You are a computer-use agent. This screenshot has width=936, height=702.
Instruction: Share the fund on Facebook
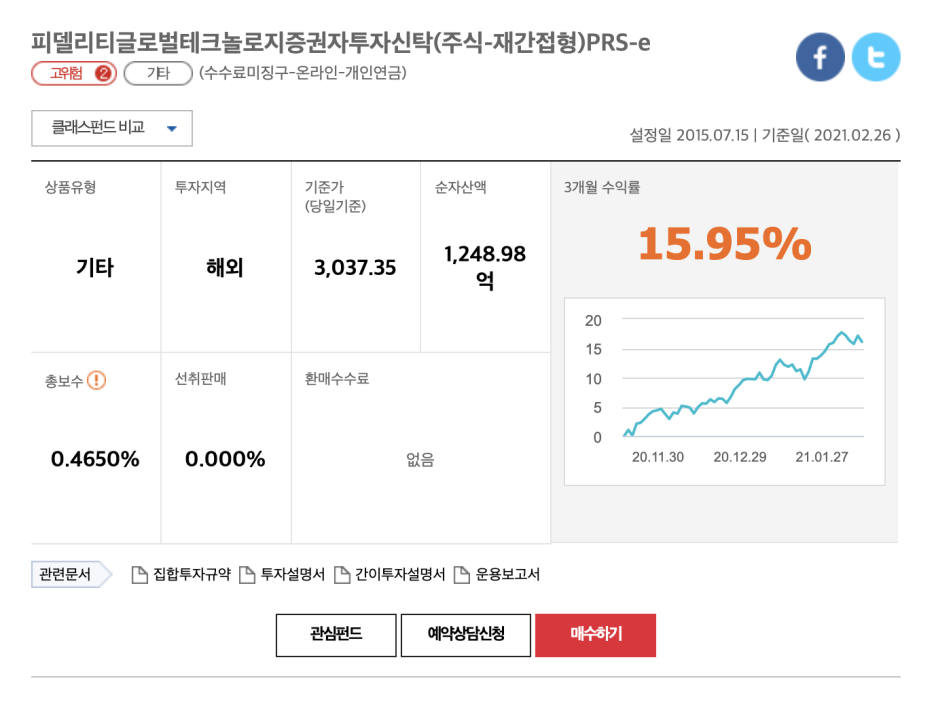(x=820, y=57)
